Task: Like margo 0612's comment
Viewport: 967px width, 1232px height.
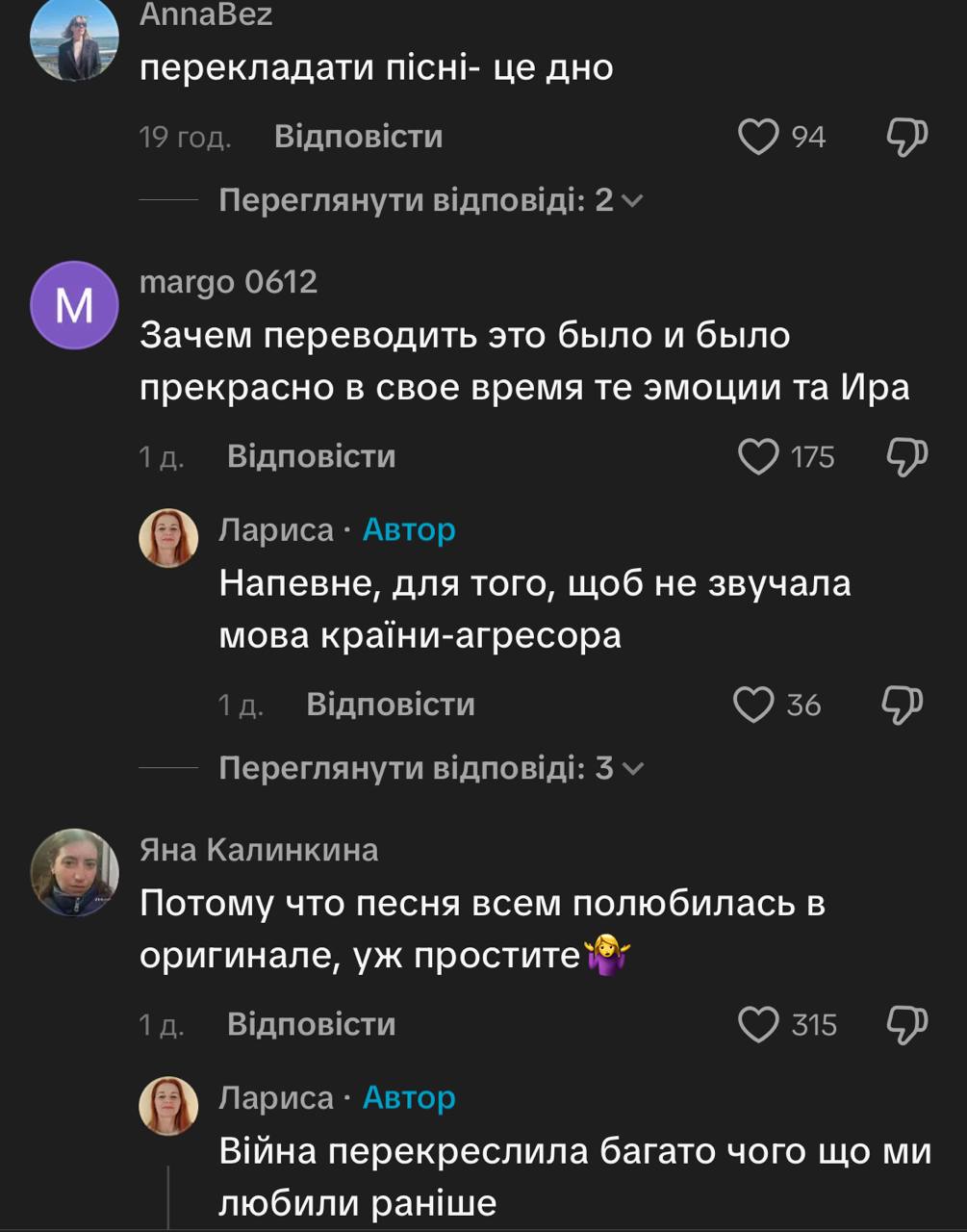Action: point(758,456)
